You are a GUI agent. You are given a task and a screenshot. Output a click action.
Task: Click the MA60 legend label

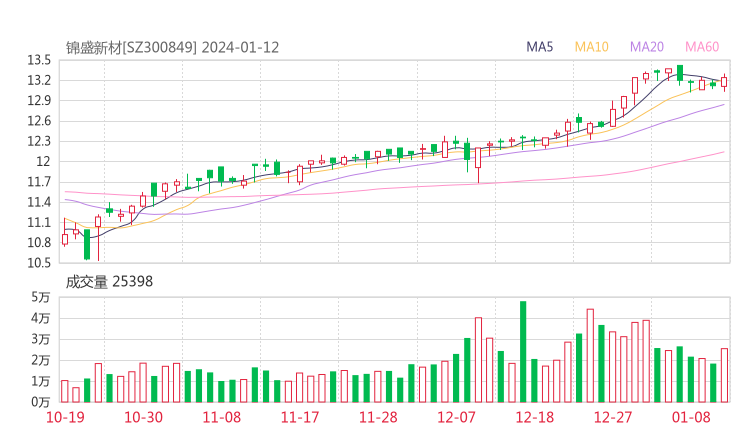702,47
